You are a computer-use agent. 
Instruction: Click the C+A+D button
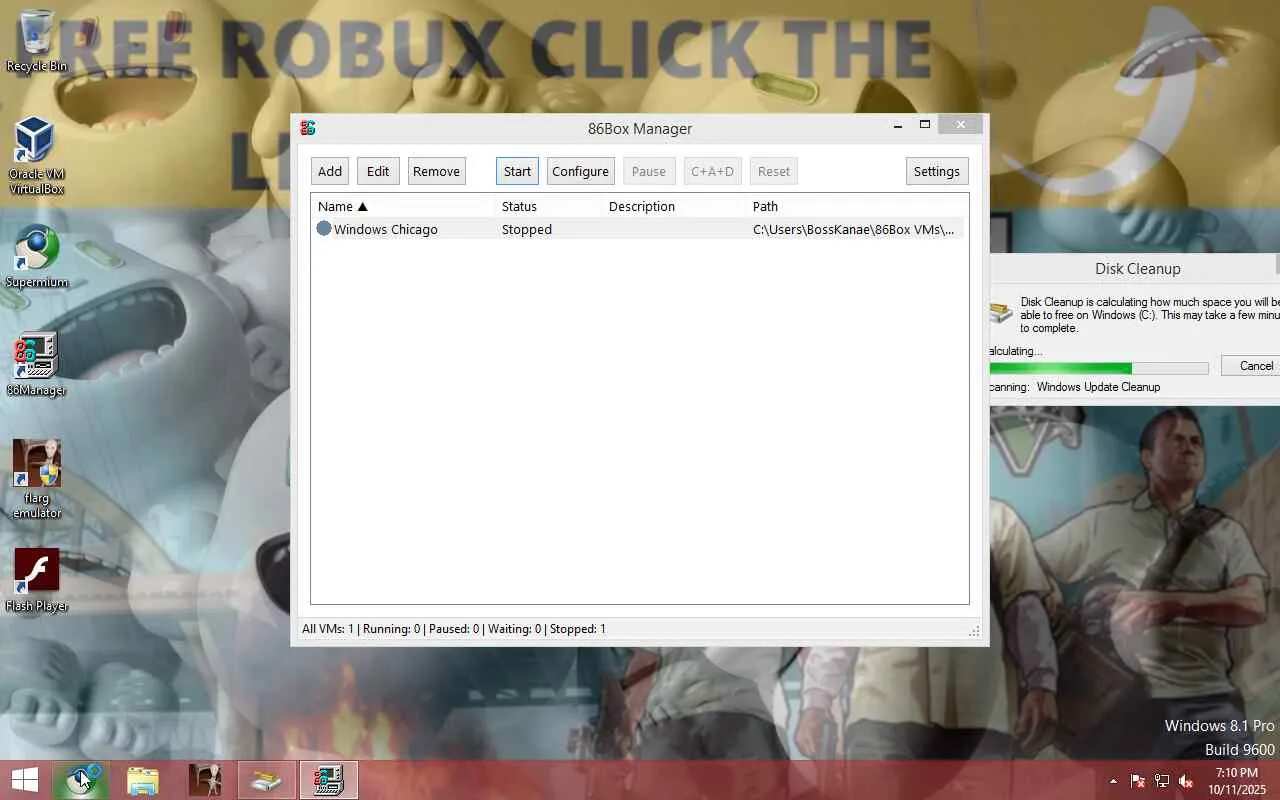coord(713,171)
